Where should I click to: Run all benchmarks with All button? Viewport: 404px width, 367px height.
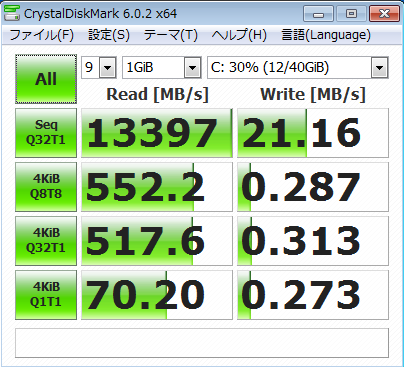tap(46, 79)
